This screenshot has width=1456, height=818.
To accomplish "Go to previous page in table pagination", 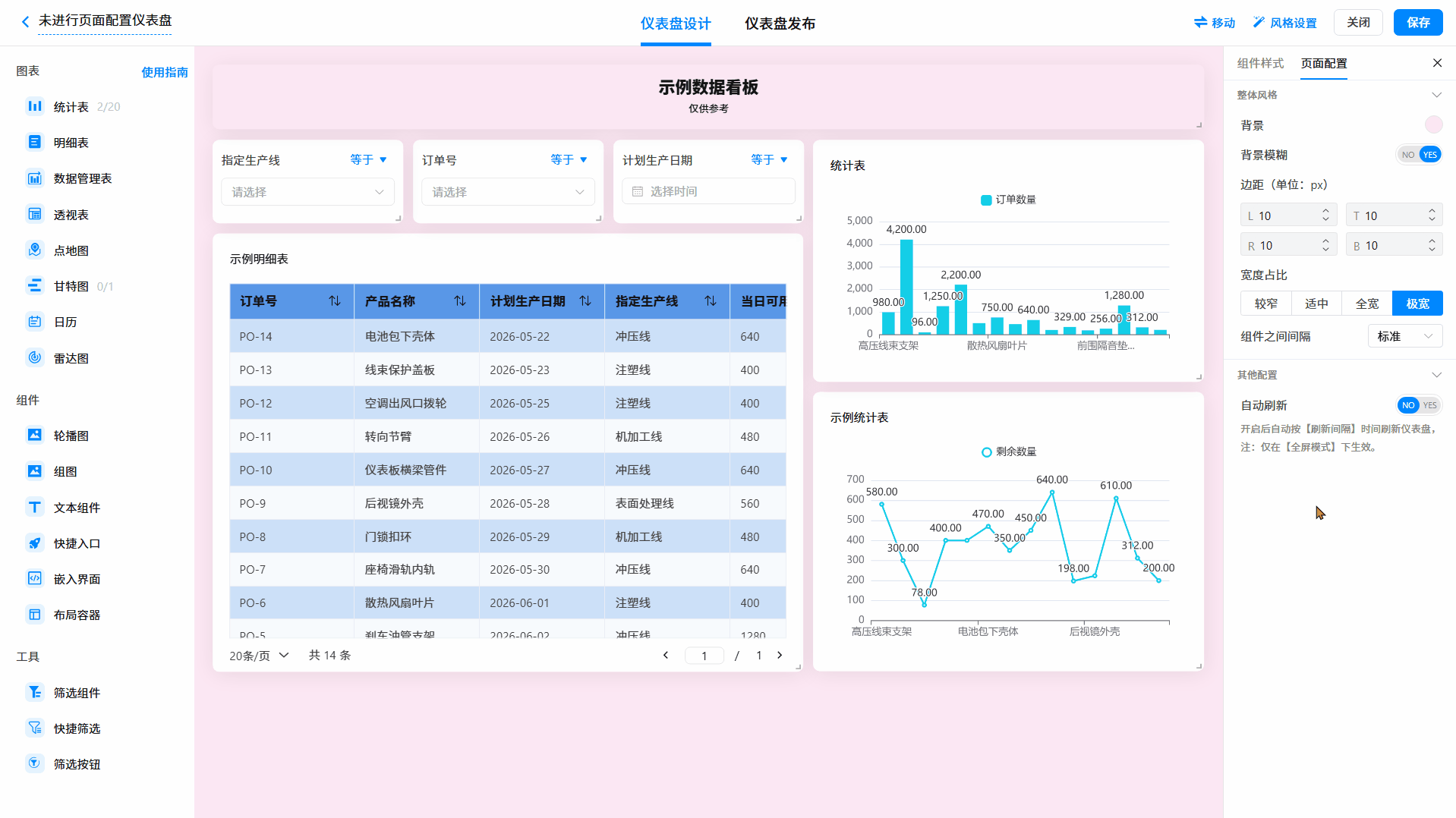I will 666,655.
